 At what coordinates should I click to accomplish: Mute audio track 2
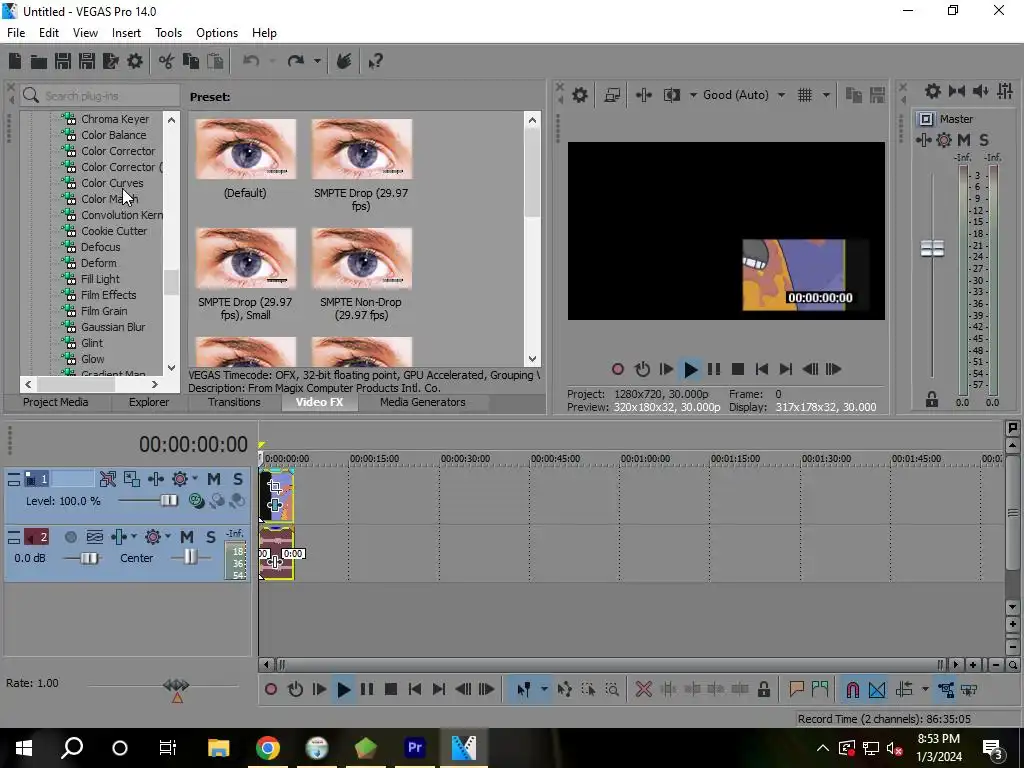[x=187, y=537]
